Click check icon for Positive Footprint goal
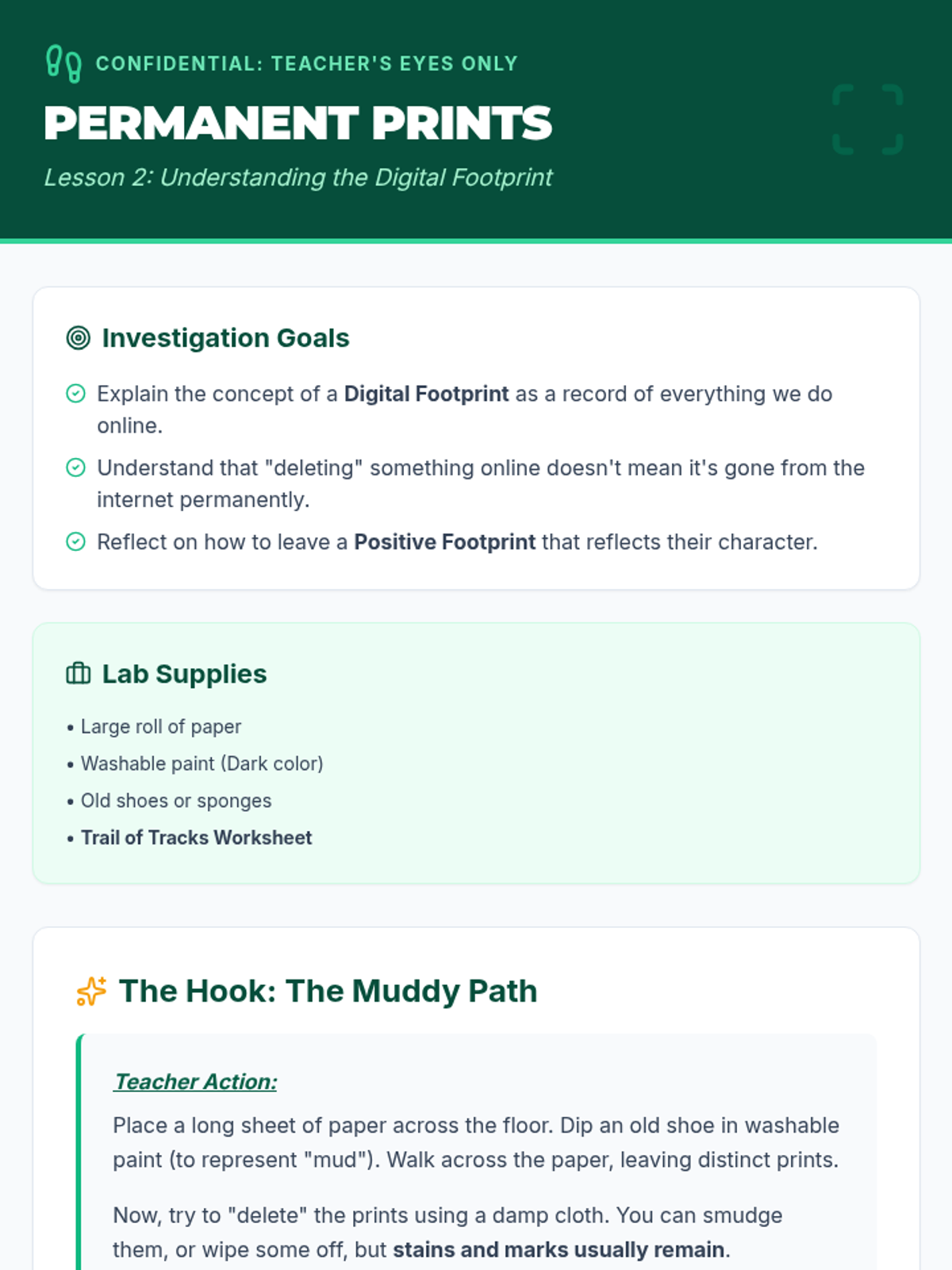 pyautogui.click(x=75, y=541)
